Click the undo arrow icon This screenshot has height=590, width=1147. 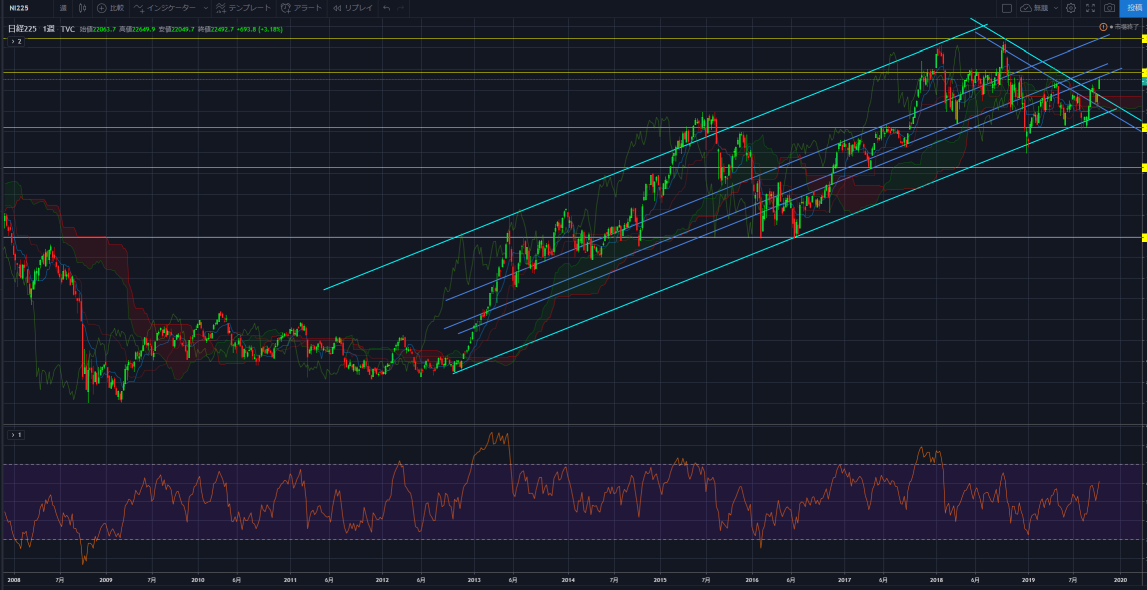click(386, 8)
